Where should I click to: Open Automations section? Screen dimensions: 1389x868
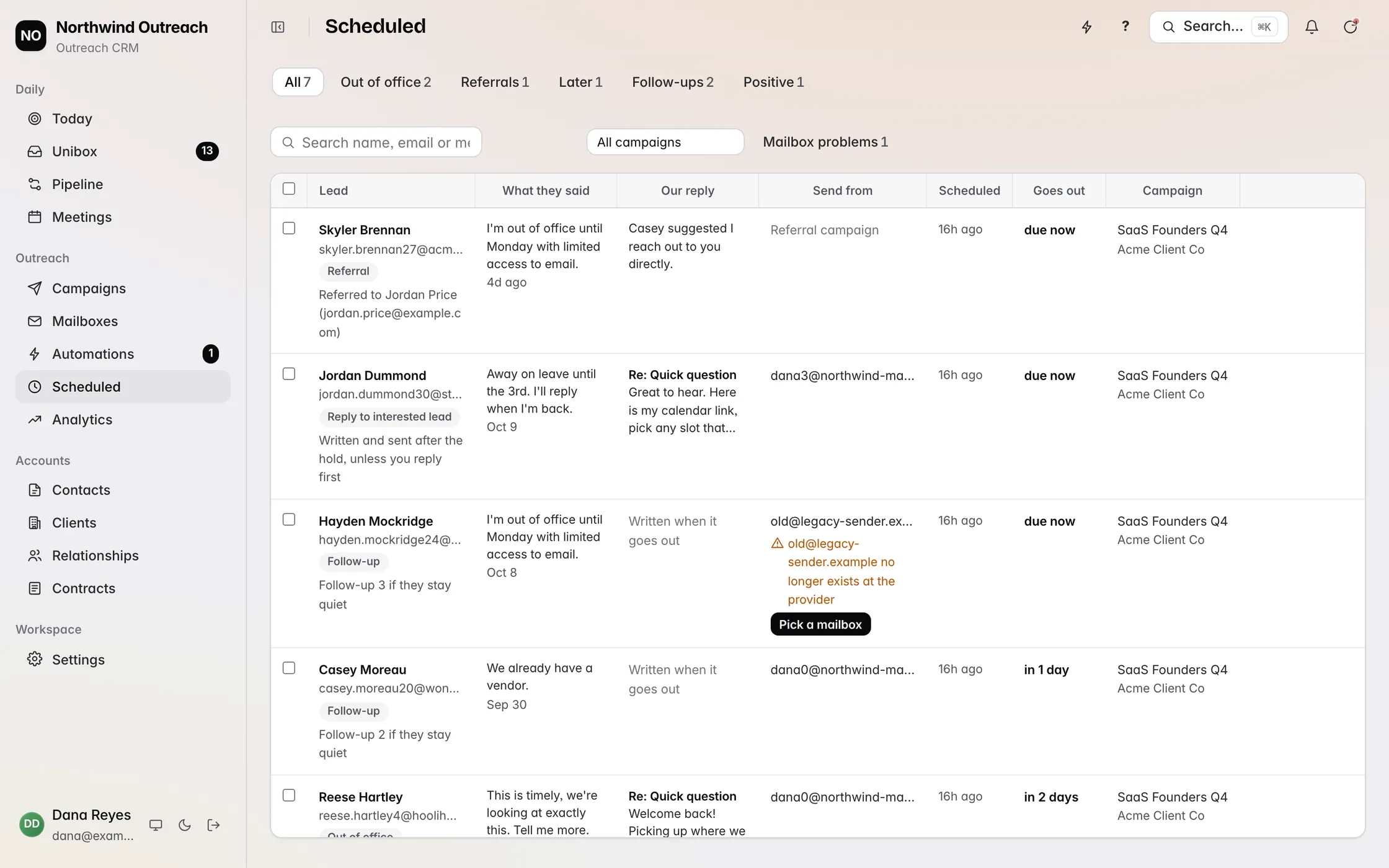[x=123, y=354]
